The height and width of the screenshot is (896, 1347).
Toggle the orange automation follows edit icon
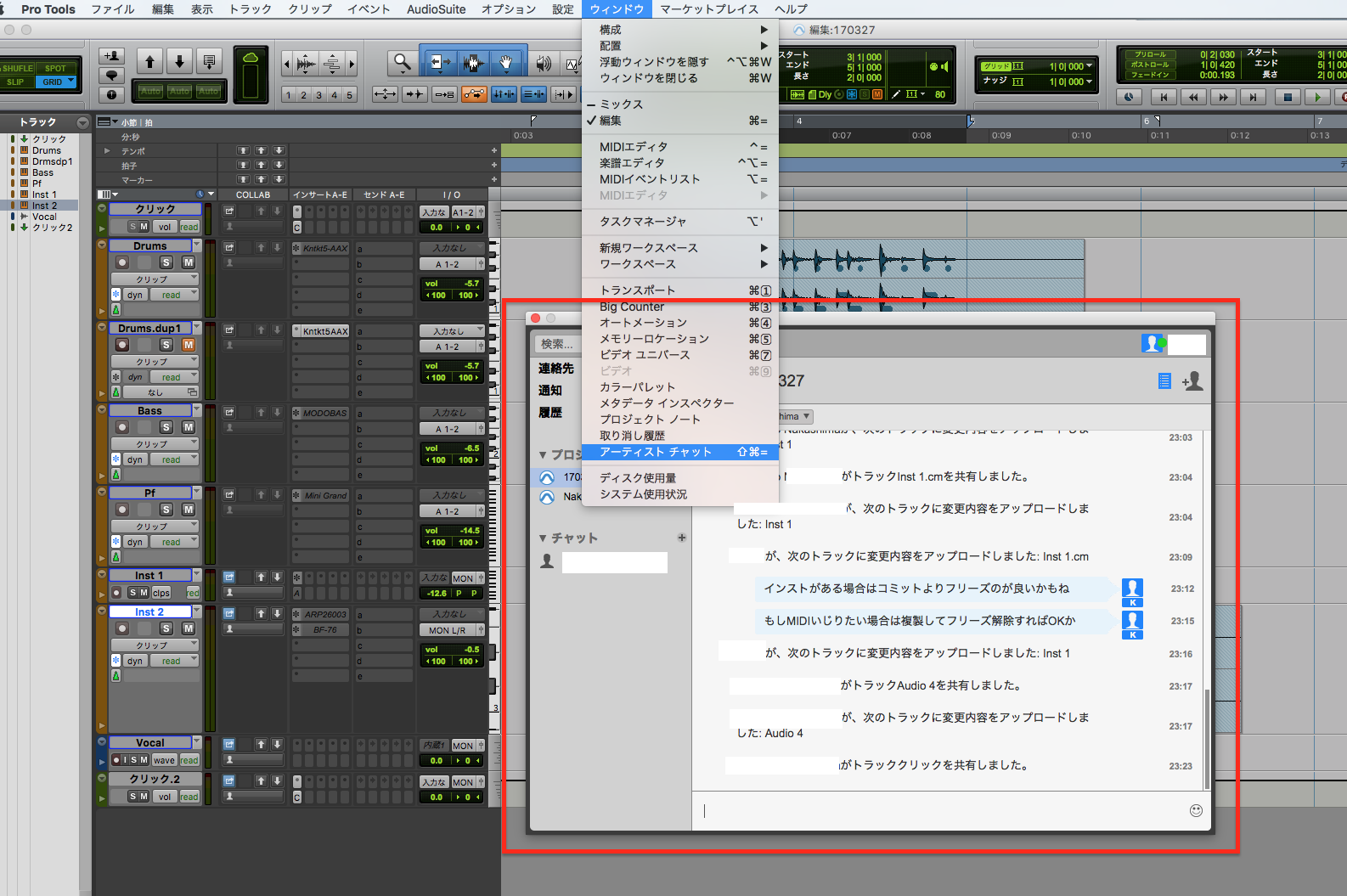[x=474, y=94]
